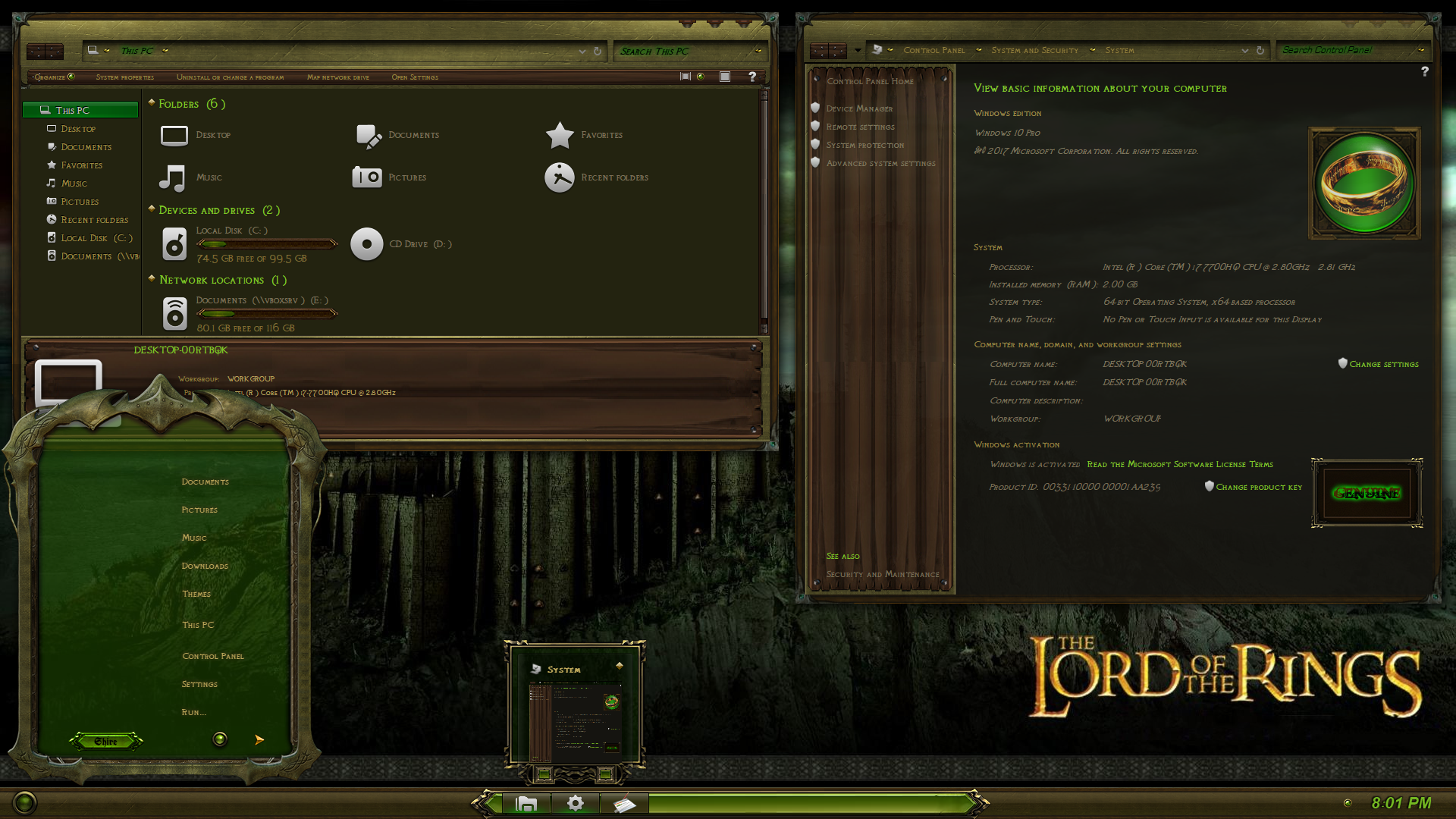Open Settings via the taskbar gear icon
Screen dimensions: 1456x819
tap(576, 803)
